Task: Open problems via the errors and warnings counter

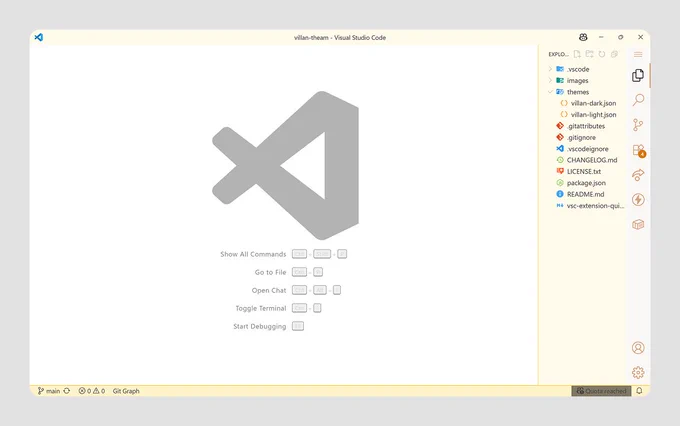Action: tap(92, 391)
